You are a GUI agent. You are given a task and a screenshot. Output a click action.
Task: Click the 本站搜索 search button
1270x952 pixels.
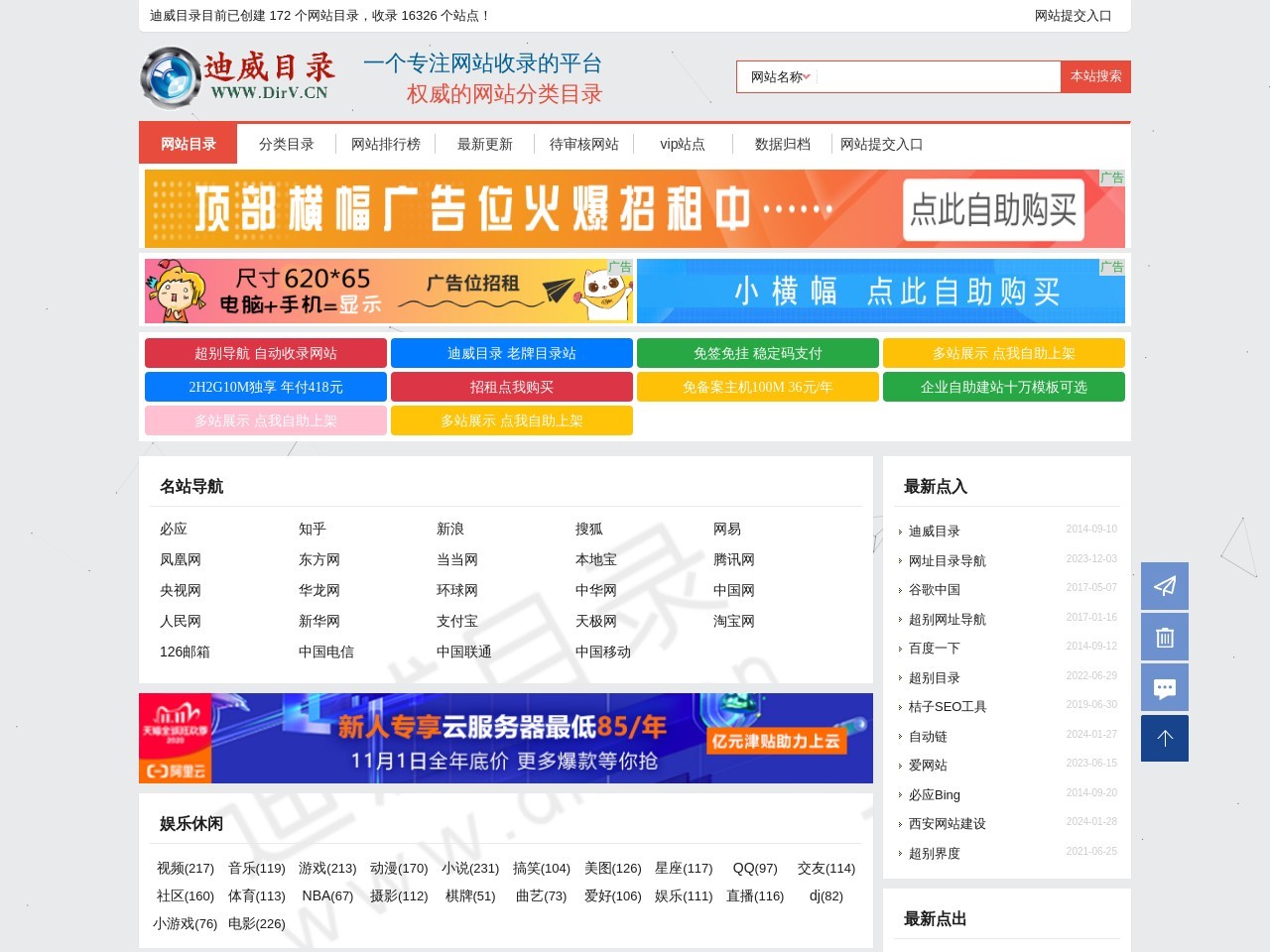pyautogui.click(x=1095, y=76)
